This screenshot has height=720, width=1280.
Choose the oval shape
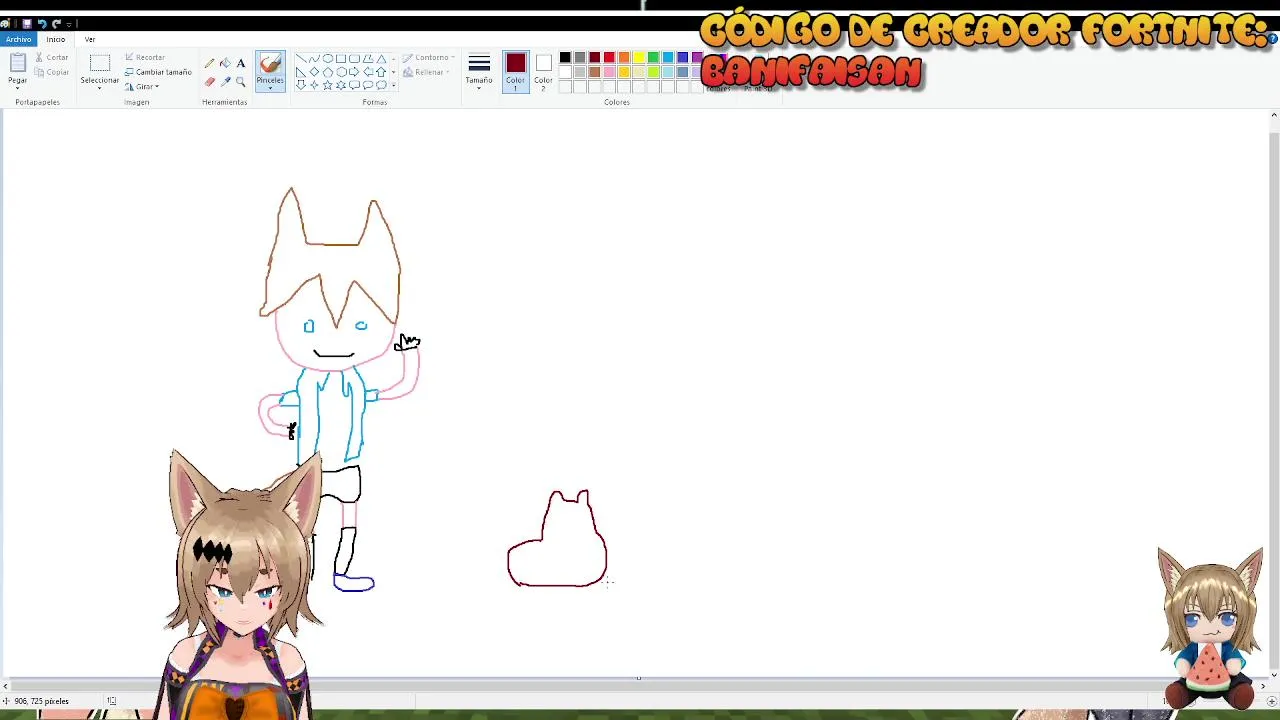pyautogui.click(x=328, y=58)
